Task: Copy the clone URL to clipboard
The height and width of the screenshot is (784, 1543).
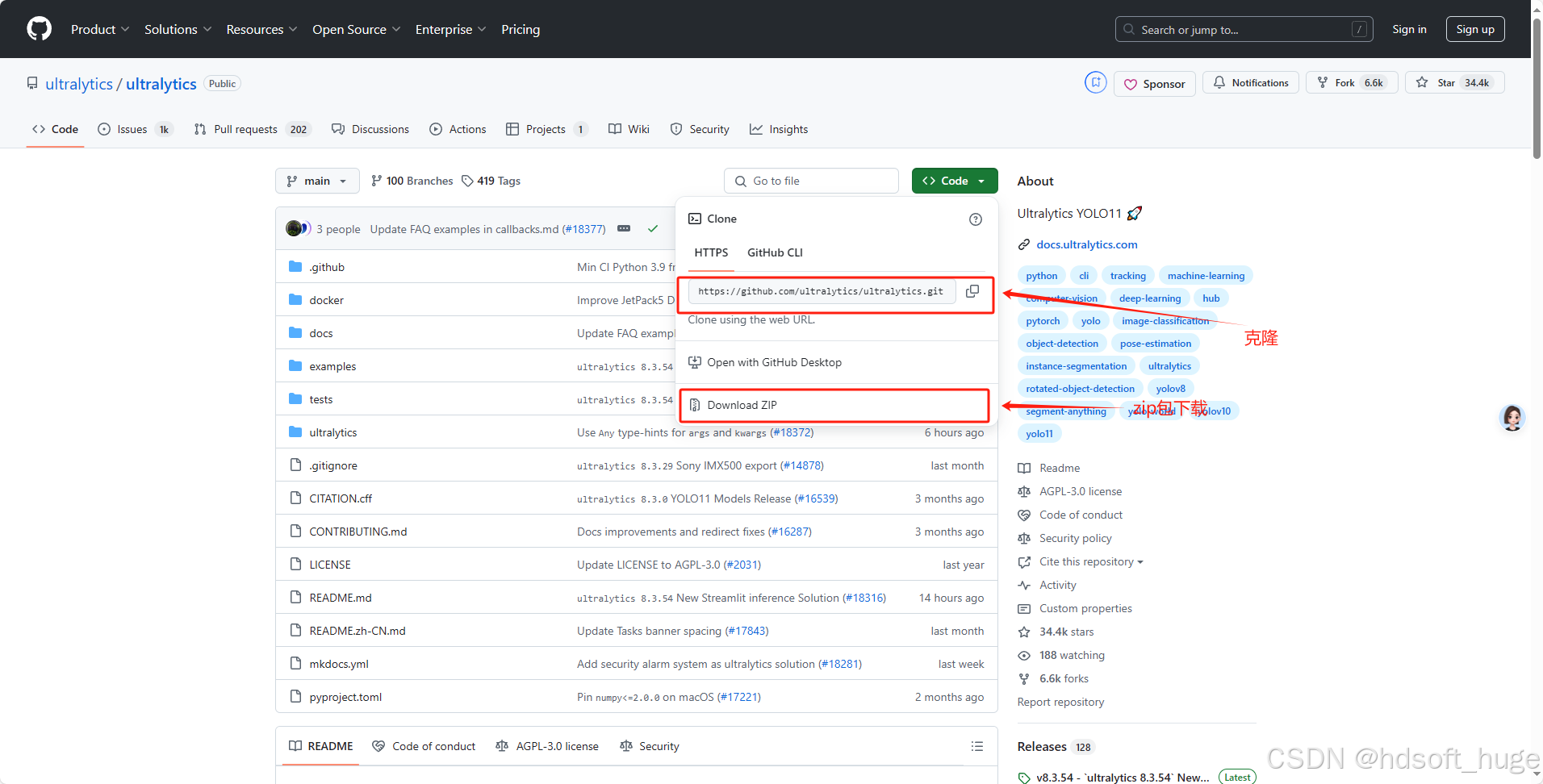Action: [x=972, y=291]
